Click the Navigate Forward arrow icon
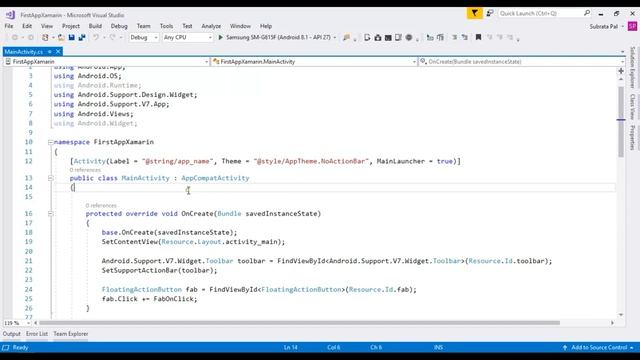This screenshot has width=640, height=360. click(31, 38)
